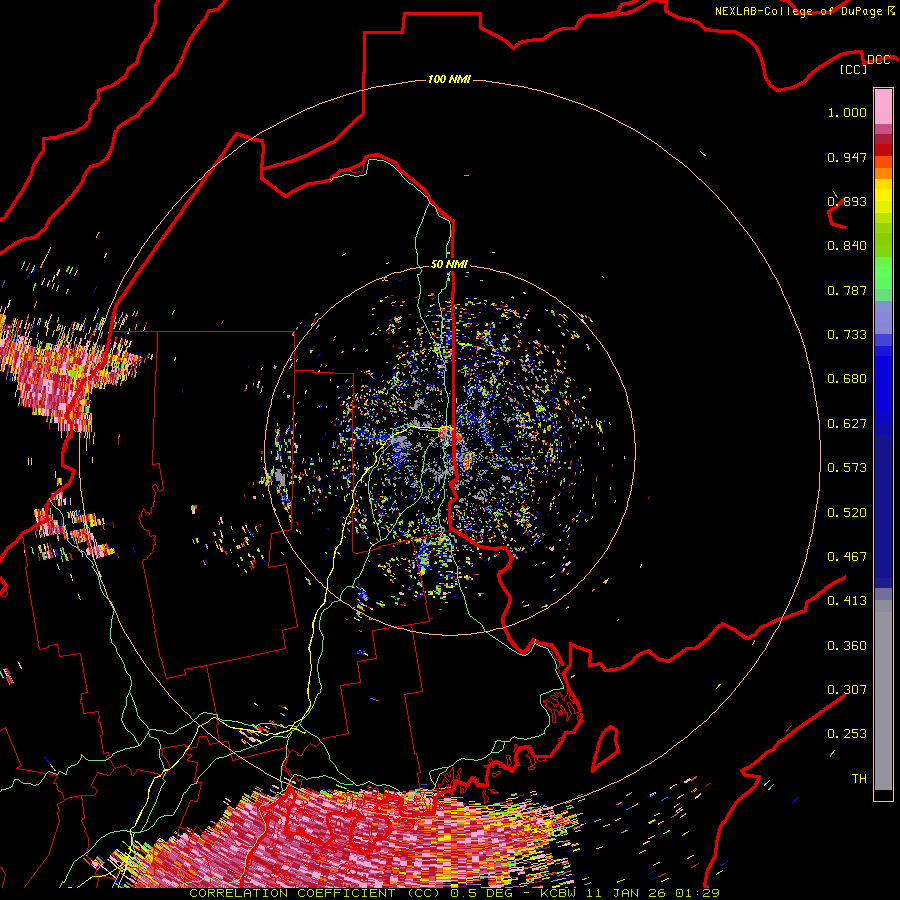Image resolution: width=900 pixels, height=900 pixels.
Task: Click the 0.5 DEG elevation angle text
Action: [481, 893]
